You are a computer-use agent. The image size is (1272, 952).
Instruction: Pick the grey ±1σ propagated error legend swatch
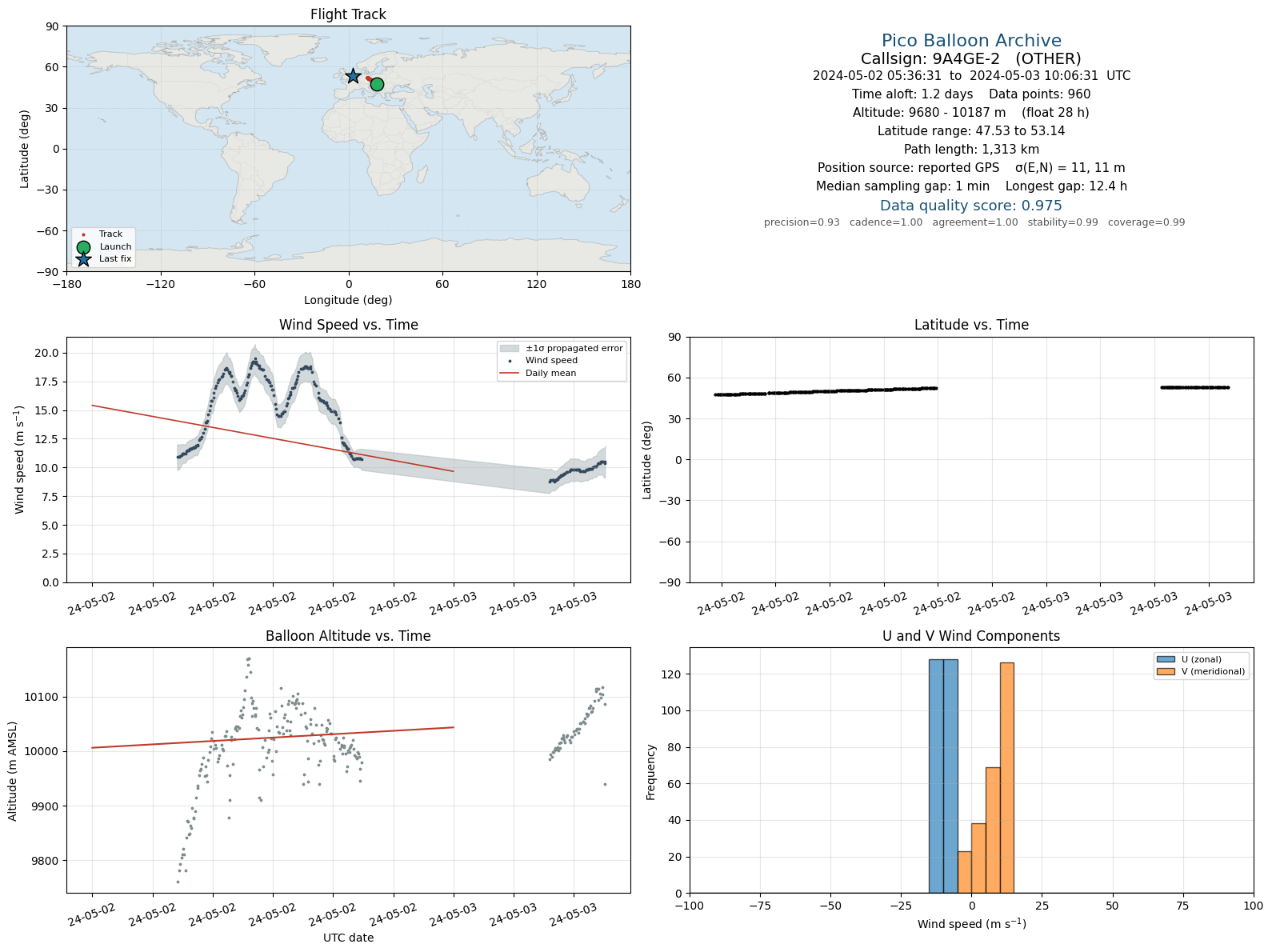pos(510,349)
